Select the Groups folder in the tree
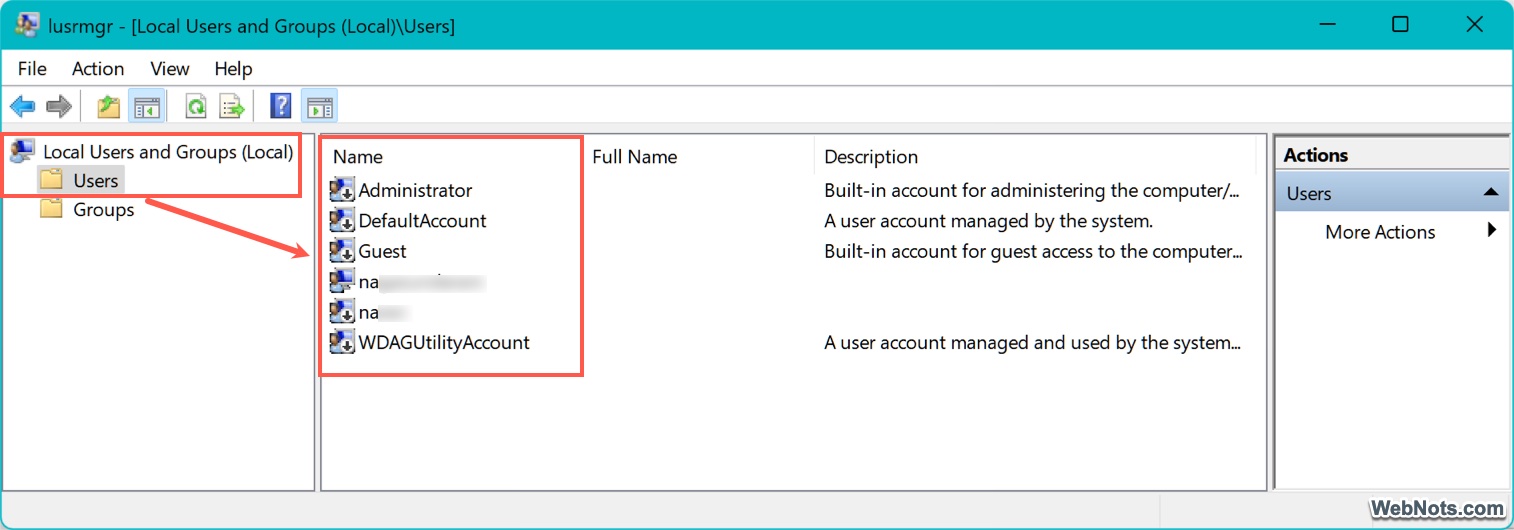The height and width of the screenshot is (530, 1514). click(x=103, y=210)
